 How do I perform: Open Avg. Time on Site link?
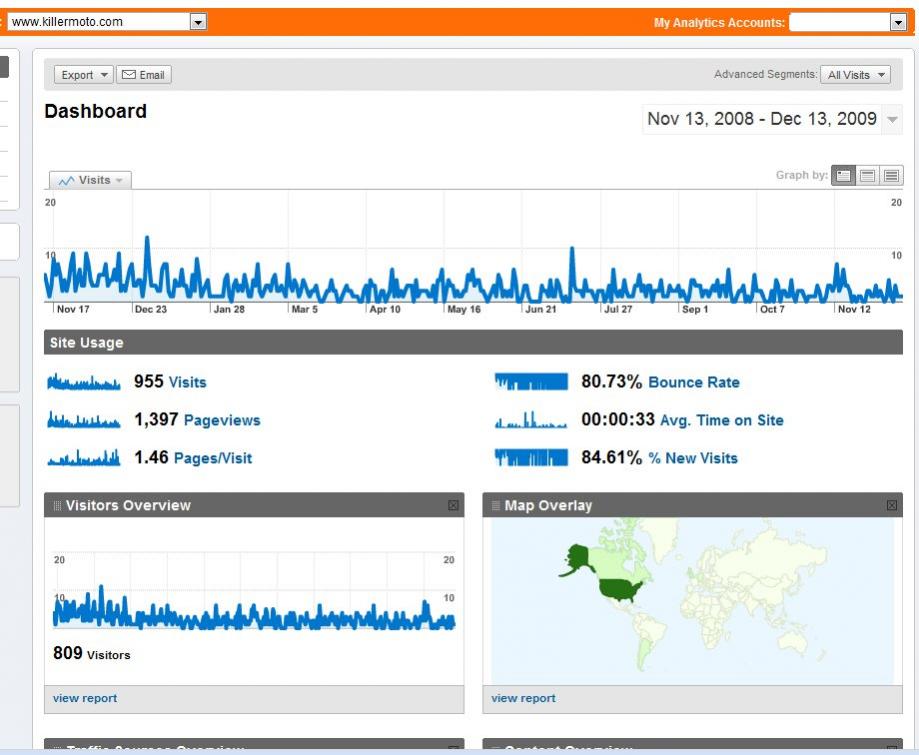pos(721,421)
